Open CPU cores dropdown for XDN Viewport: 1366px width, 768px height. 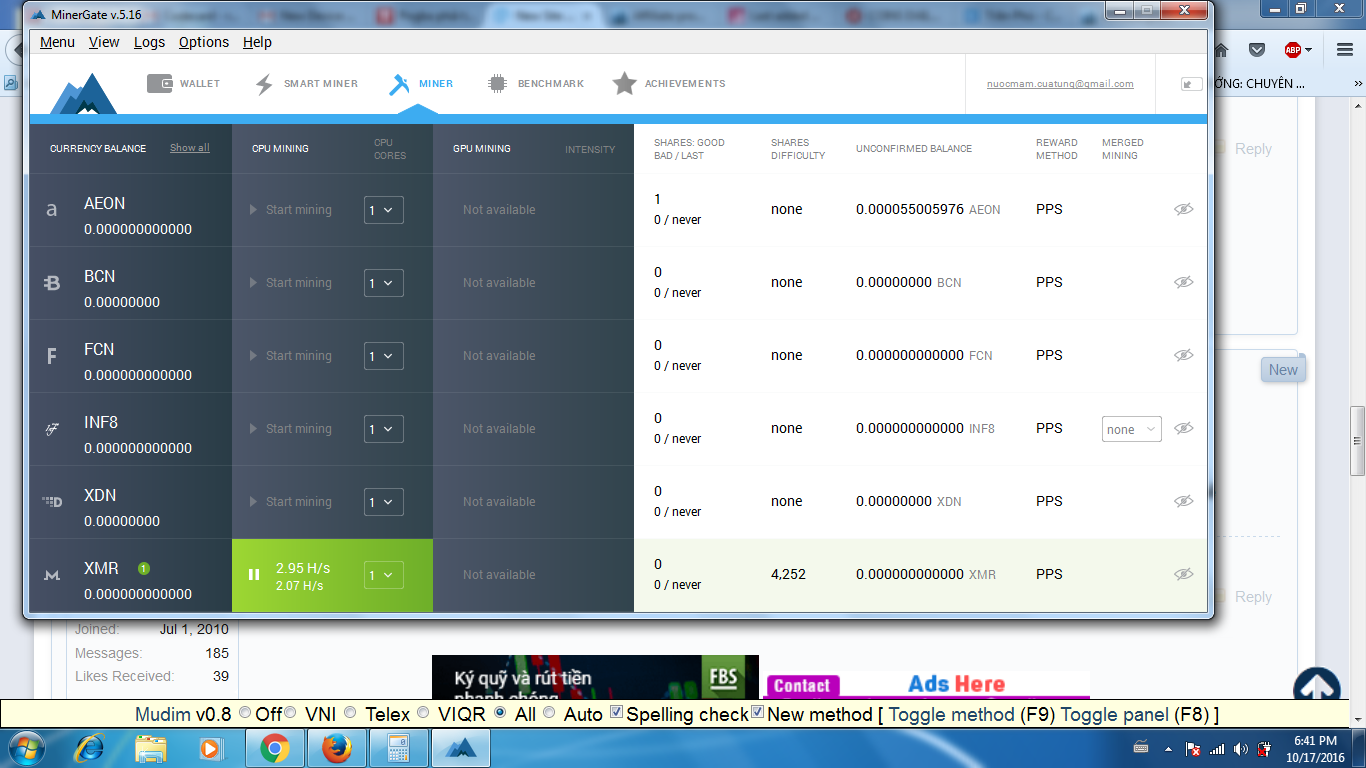pyautogui.click(x=384, y=502)
